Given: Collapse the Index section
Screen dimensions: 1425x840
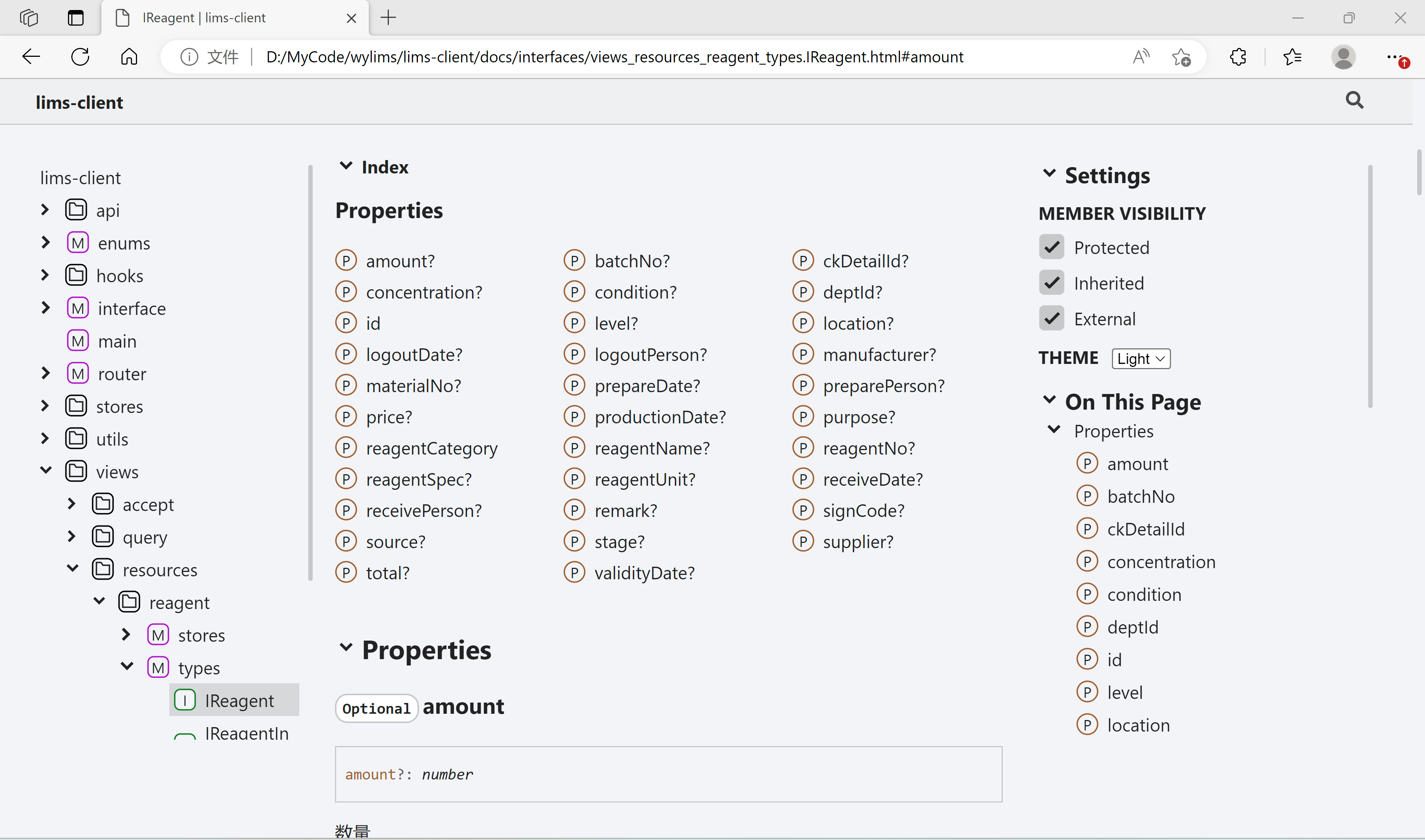Looking at the screenshot, I should point(347,165).
